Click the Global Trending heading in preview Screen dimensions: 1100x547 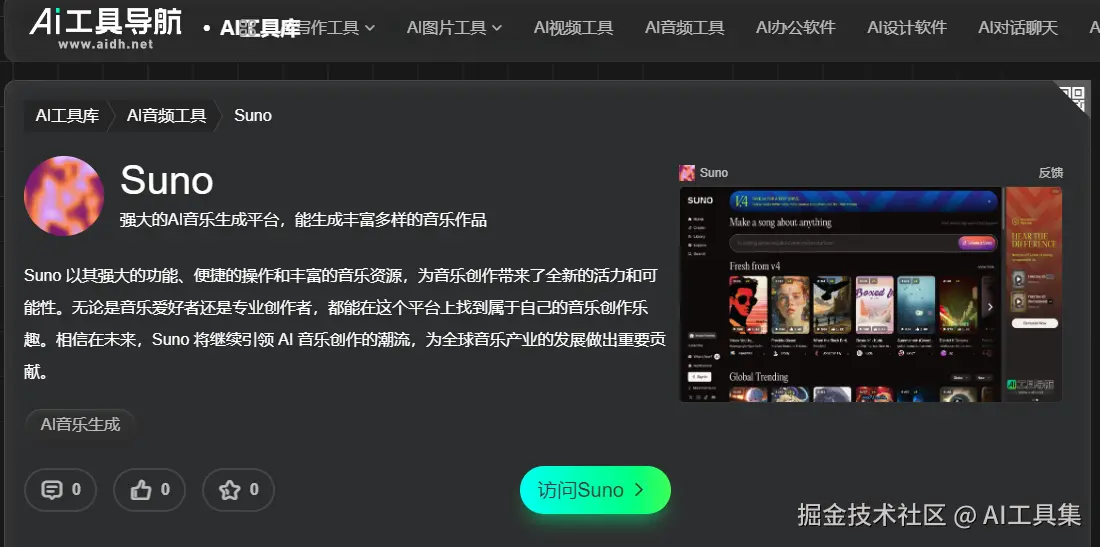758,377
